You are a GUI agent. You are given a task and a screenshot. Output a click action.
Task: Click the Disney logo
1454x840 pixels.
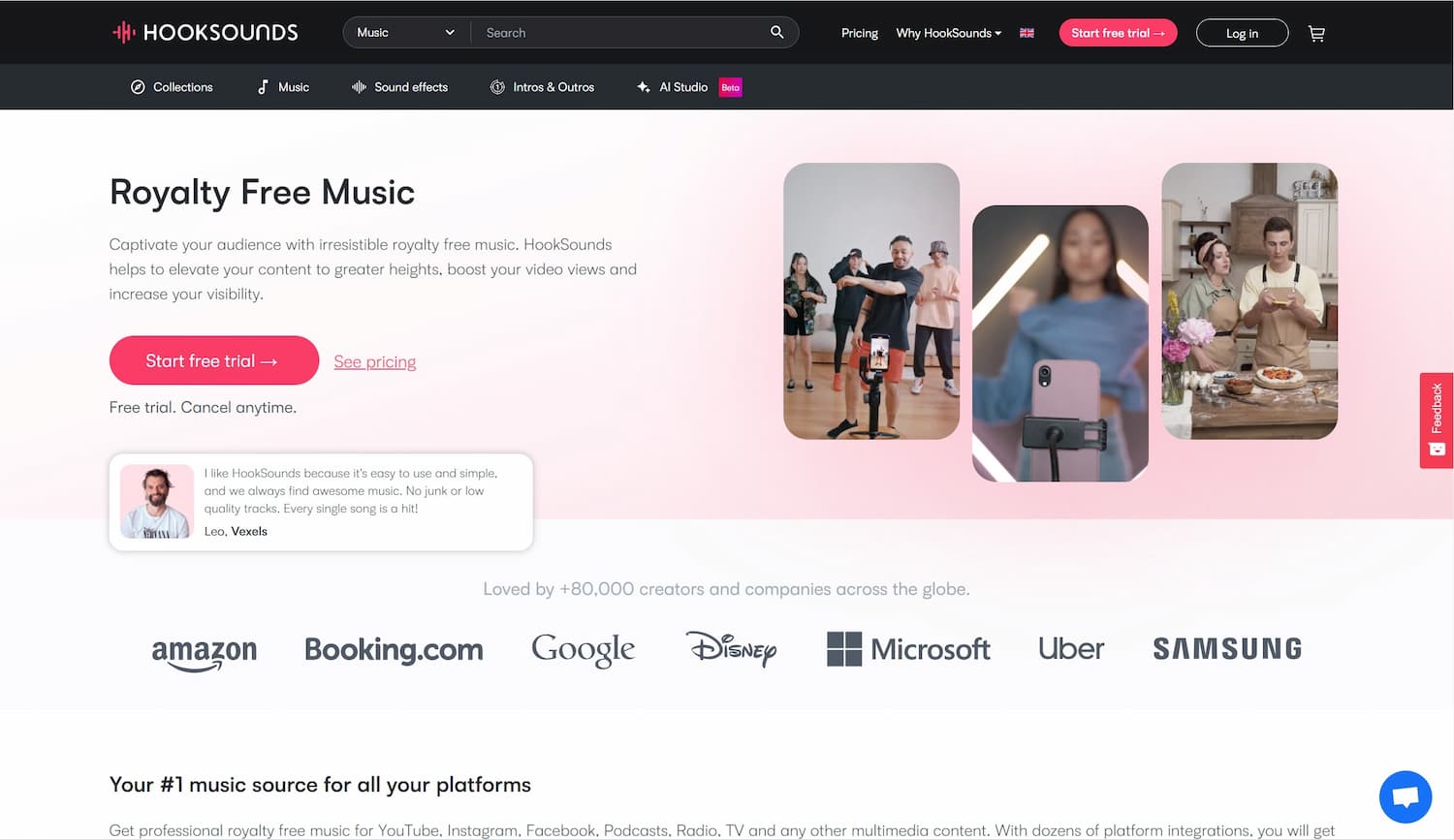coord(732,648)
